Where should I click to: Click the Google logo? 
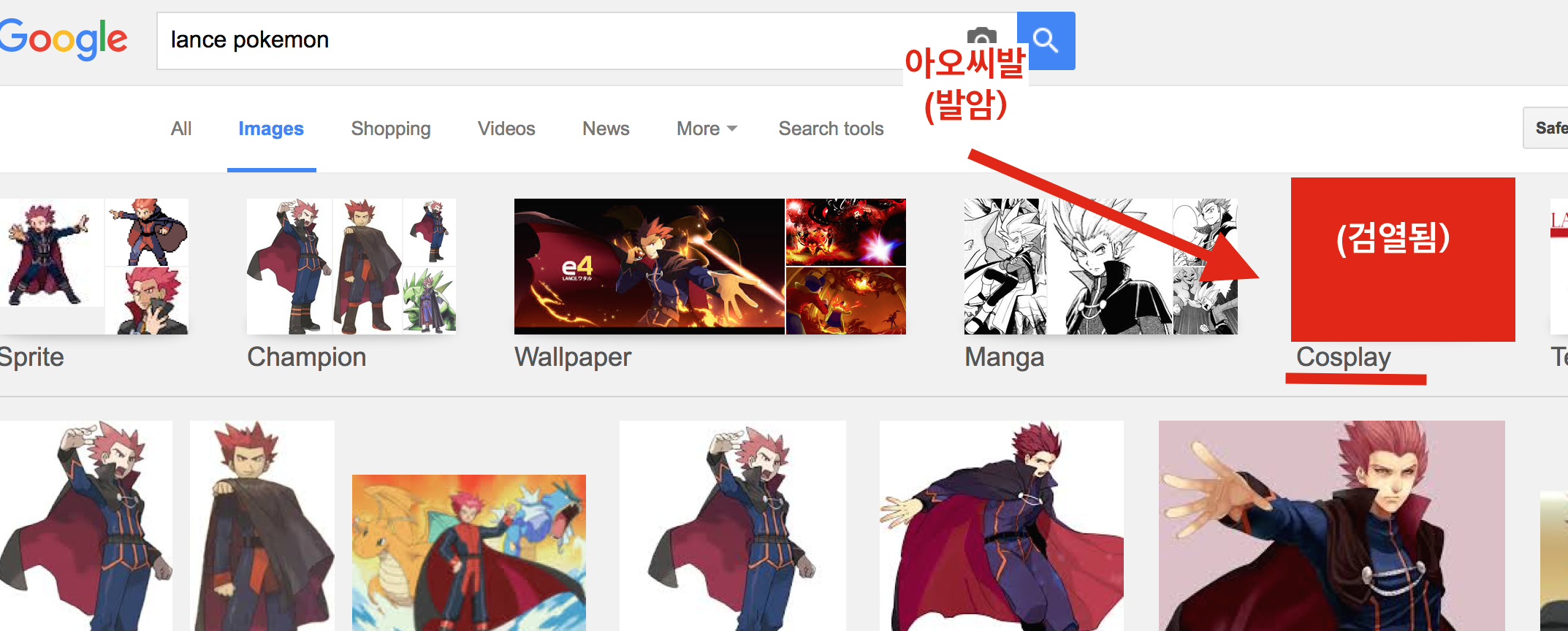(63, 40)
